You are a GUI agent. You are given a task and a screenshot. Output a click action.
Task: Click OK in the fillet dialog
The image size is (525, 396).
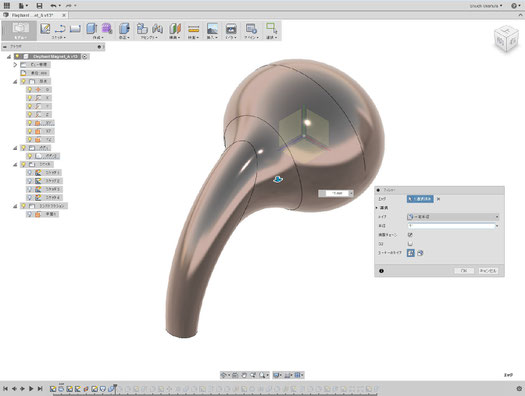[464, 270]
